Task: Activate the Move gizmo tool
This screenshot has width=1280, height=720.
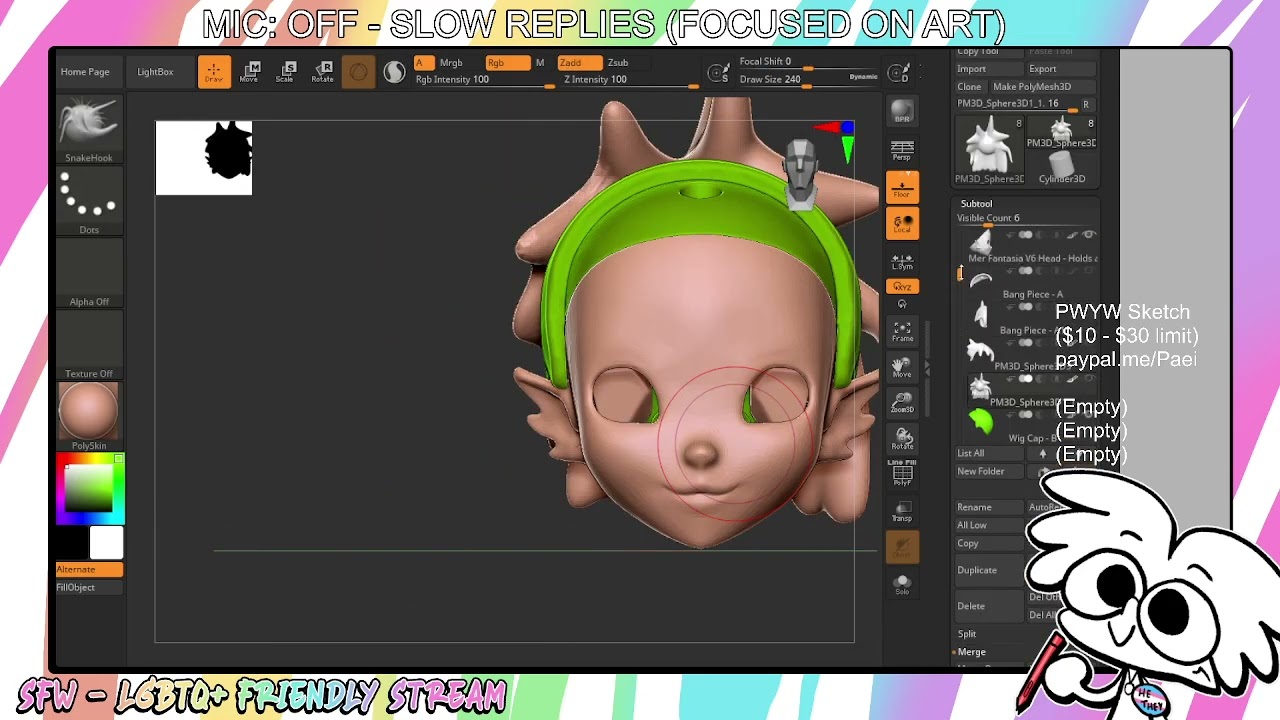Action: coord(250,72)
